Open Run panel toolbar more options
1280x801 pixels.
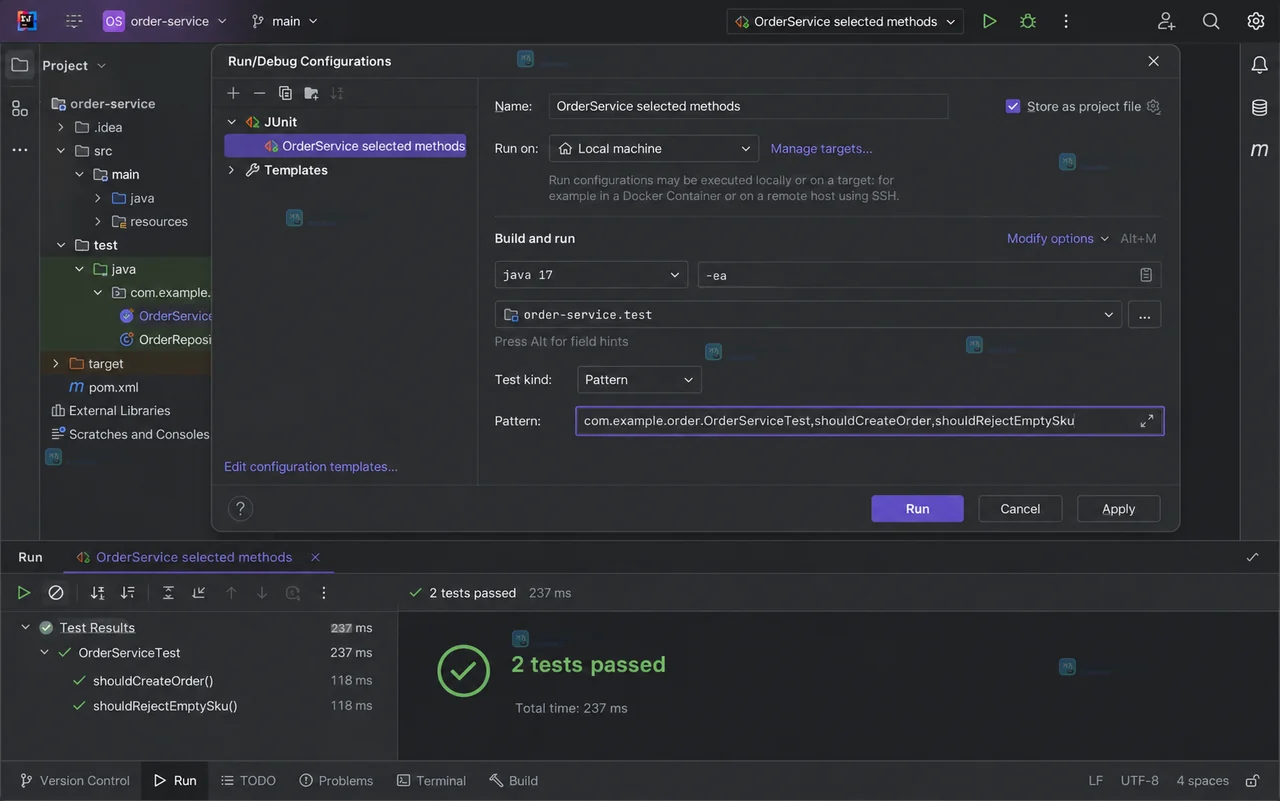click(323, 593)
